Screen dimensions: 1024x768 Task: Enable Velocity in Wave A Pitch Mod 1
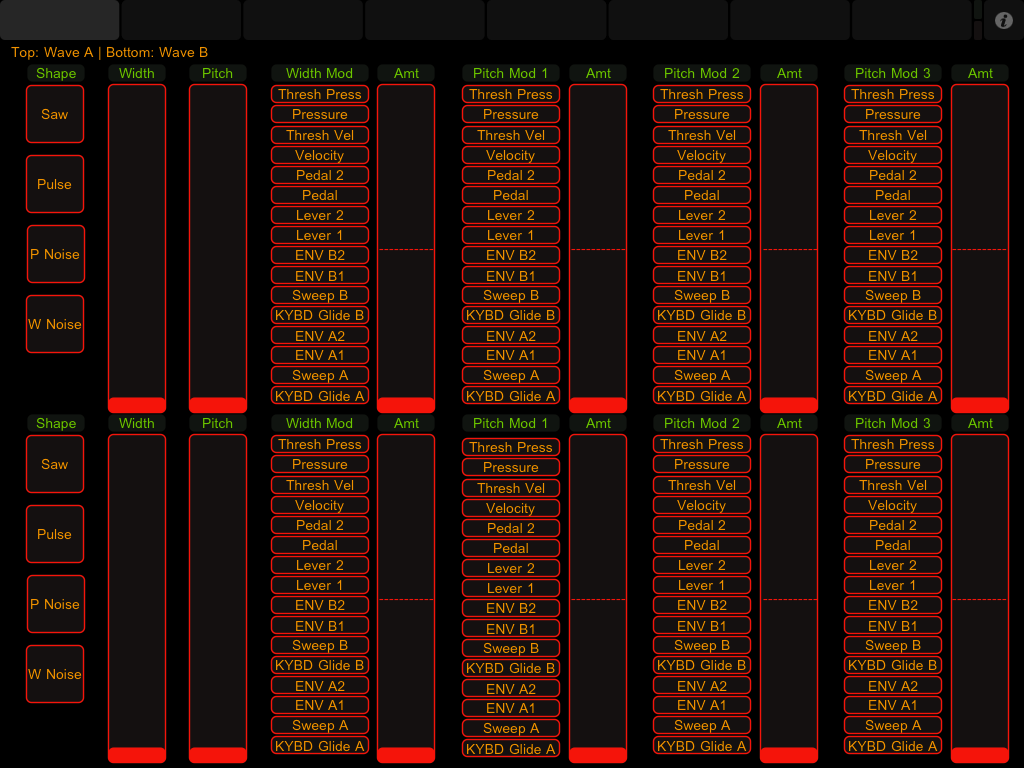511,155
